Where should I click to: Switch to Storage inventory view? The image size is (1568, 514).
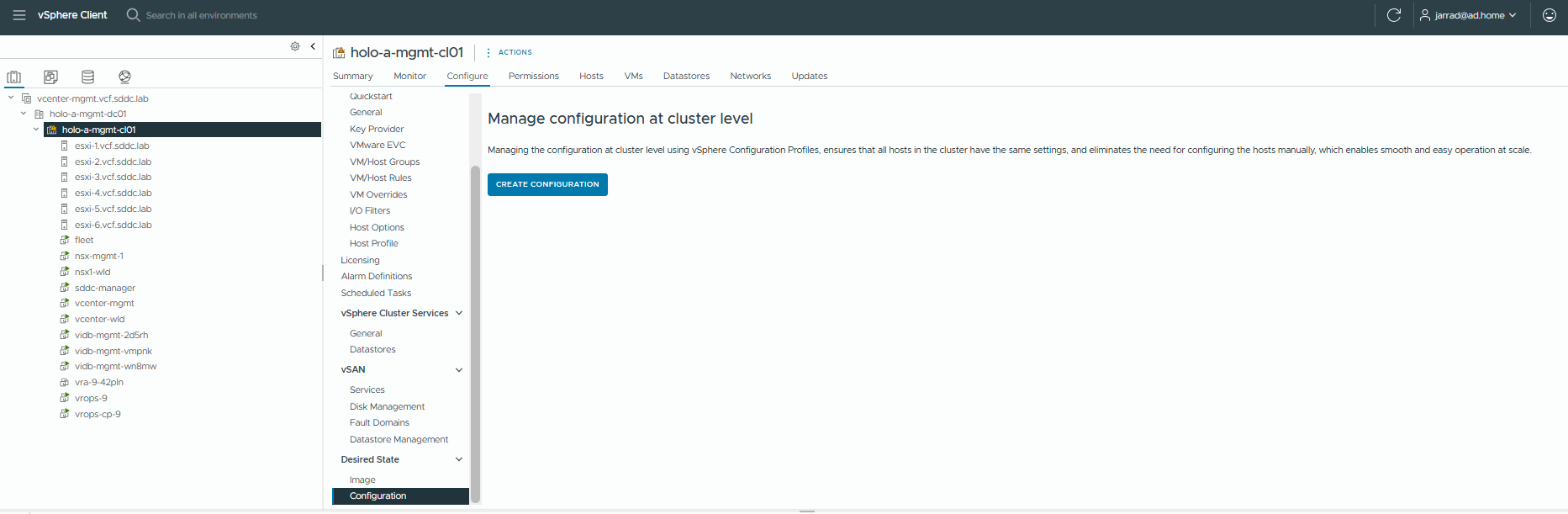pos(87,77)
